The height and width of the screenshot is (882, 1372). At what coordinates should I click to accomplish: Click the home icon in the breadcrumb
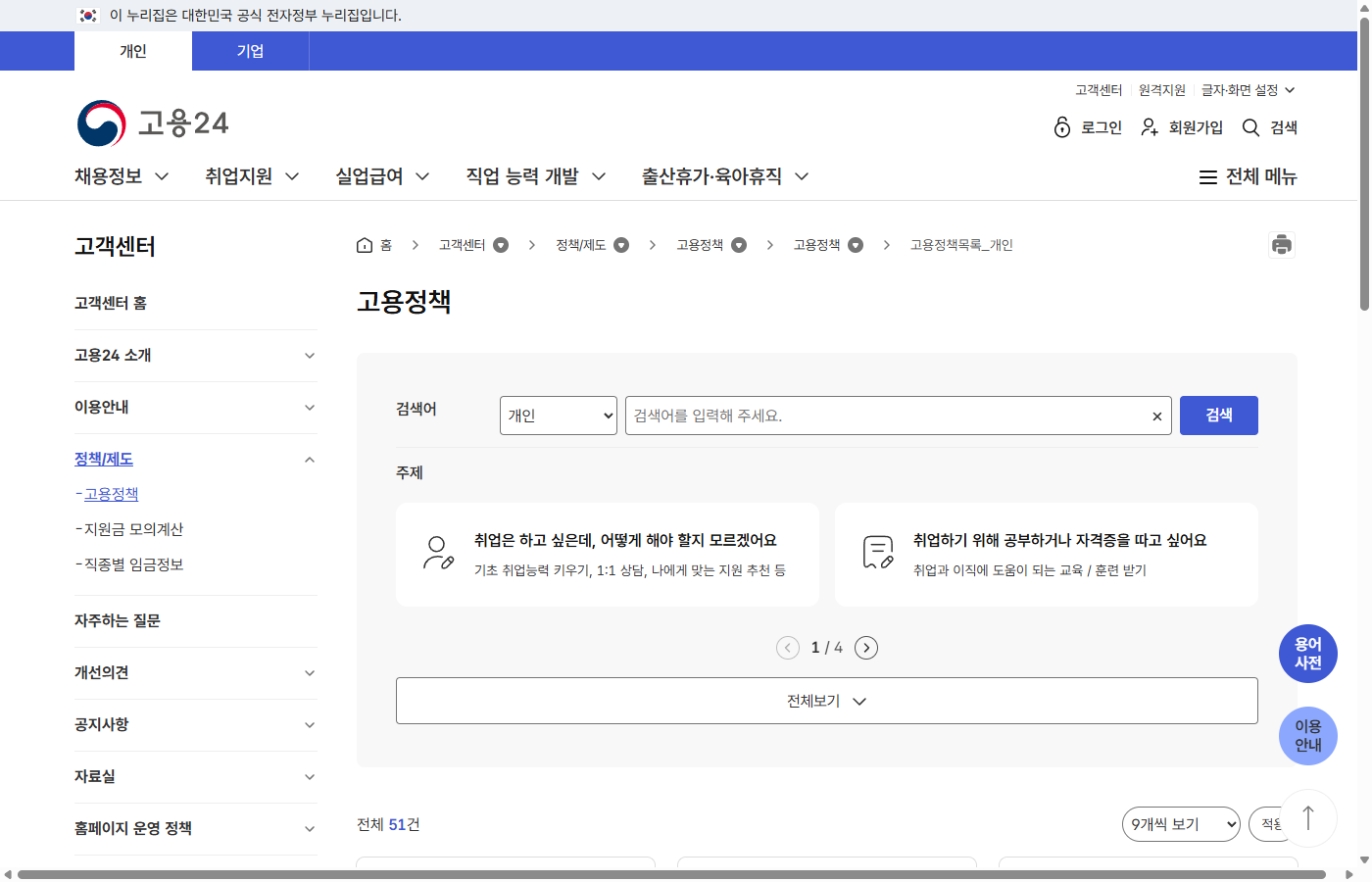click(363, 244)
